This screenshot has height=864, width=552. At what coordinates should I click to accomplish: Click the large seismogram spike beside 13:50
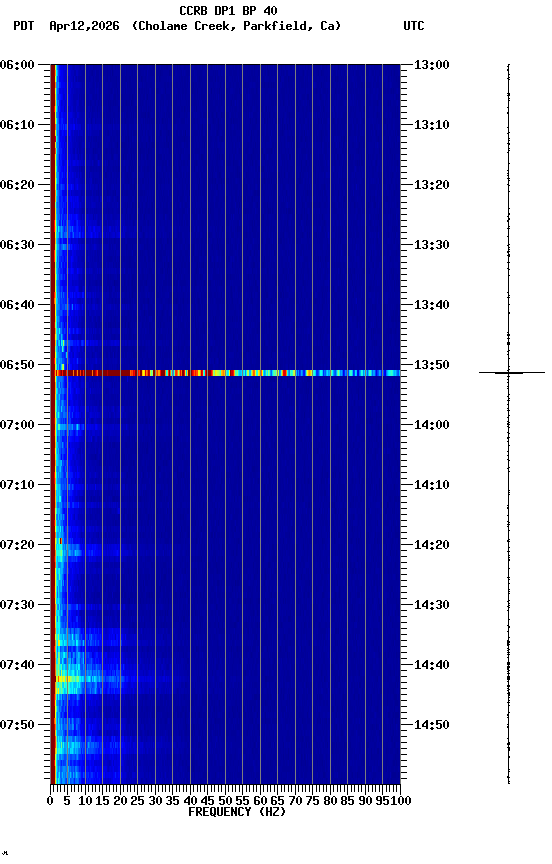[x=512, y=373]
